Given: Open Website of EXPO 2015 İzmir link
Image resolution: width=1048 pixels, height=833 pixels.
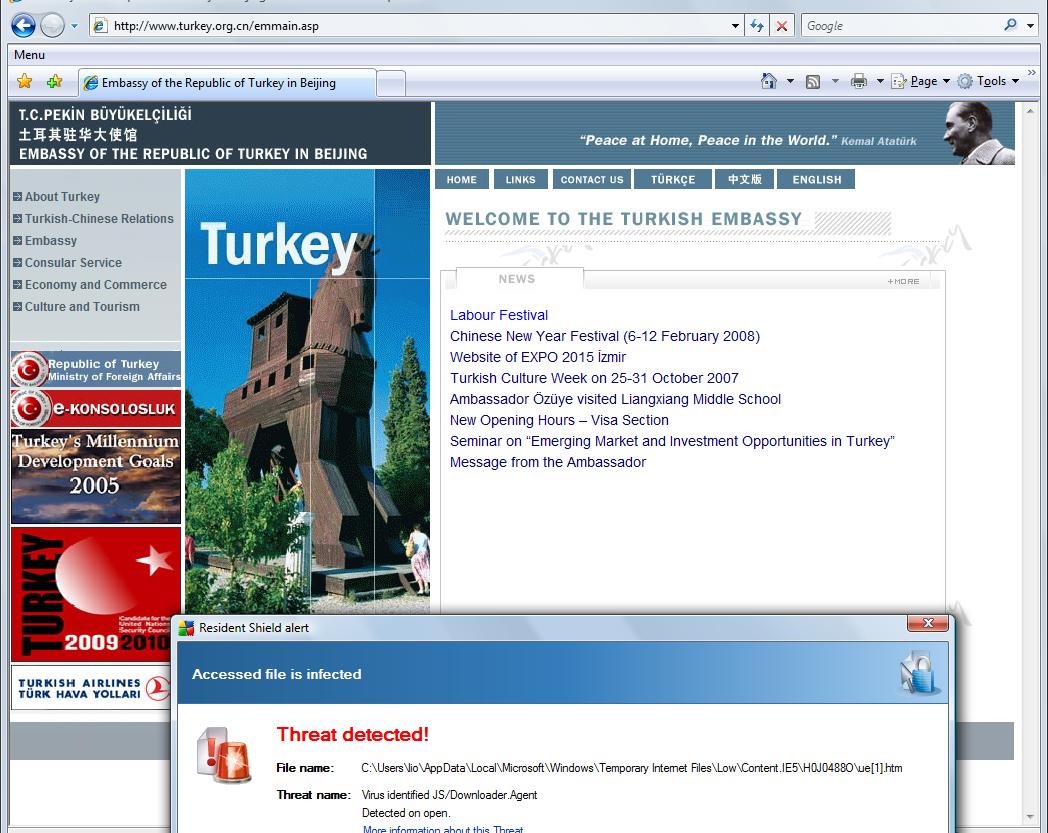Looking at the screenshot, I should pyautogui.click(x=538, y=357).
